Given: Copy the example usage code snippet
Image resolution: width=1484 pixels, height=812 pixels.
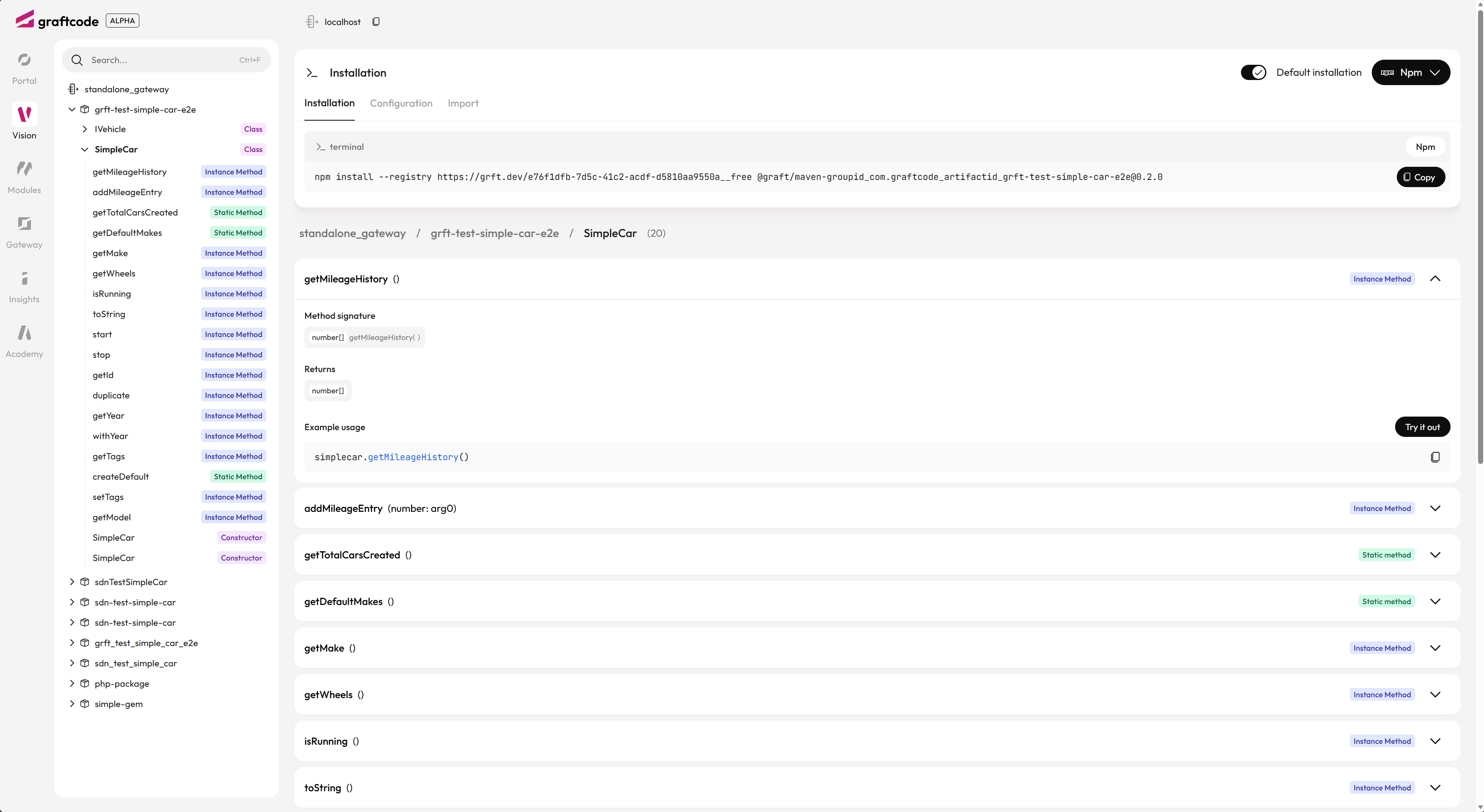Looking at the screenshot, I should pos(1435,457).
